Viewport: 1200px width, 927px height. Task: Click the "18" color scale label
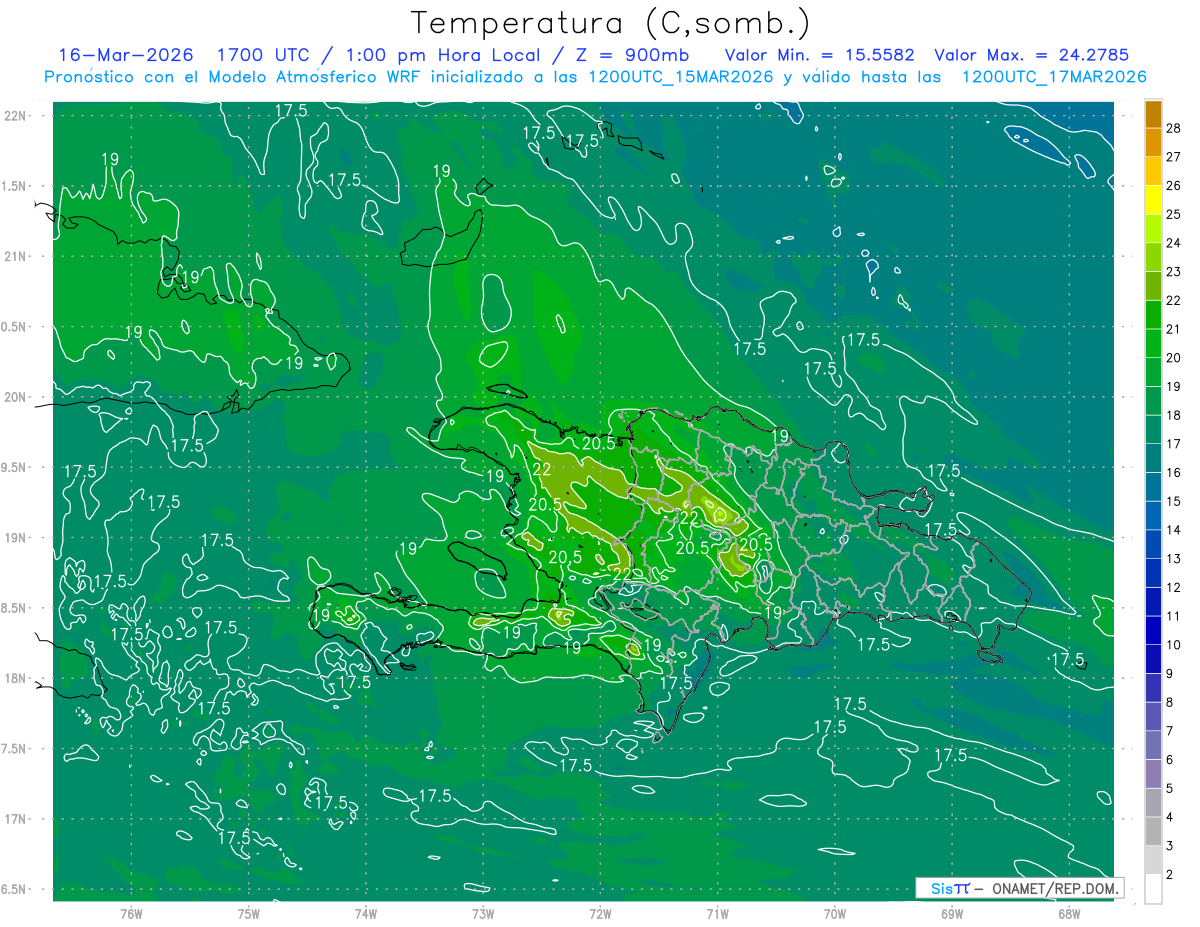(1174, 415)
